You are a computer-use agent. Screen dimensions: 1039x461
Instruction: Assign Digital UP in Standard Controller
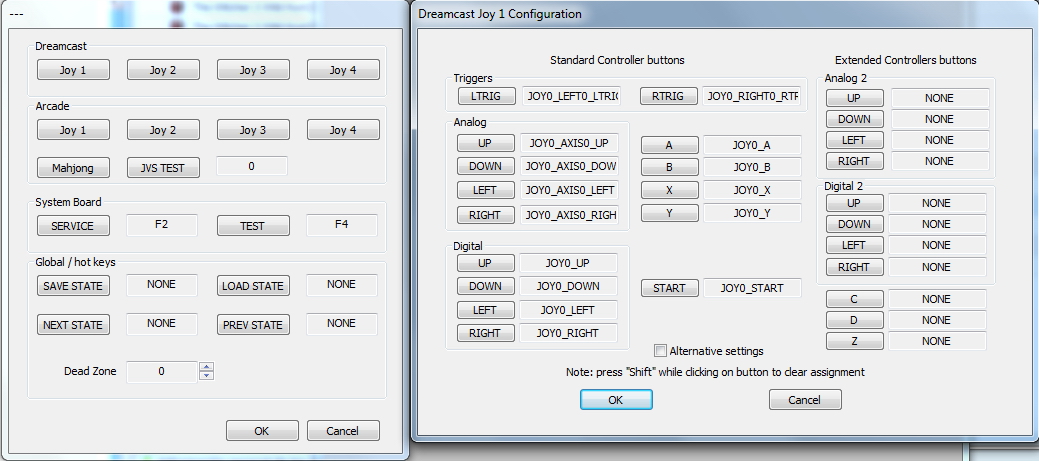pos(485,263)
